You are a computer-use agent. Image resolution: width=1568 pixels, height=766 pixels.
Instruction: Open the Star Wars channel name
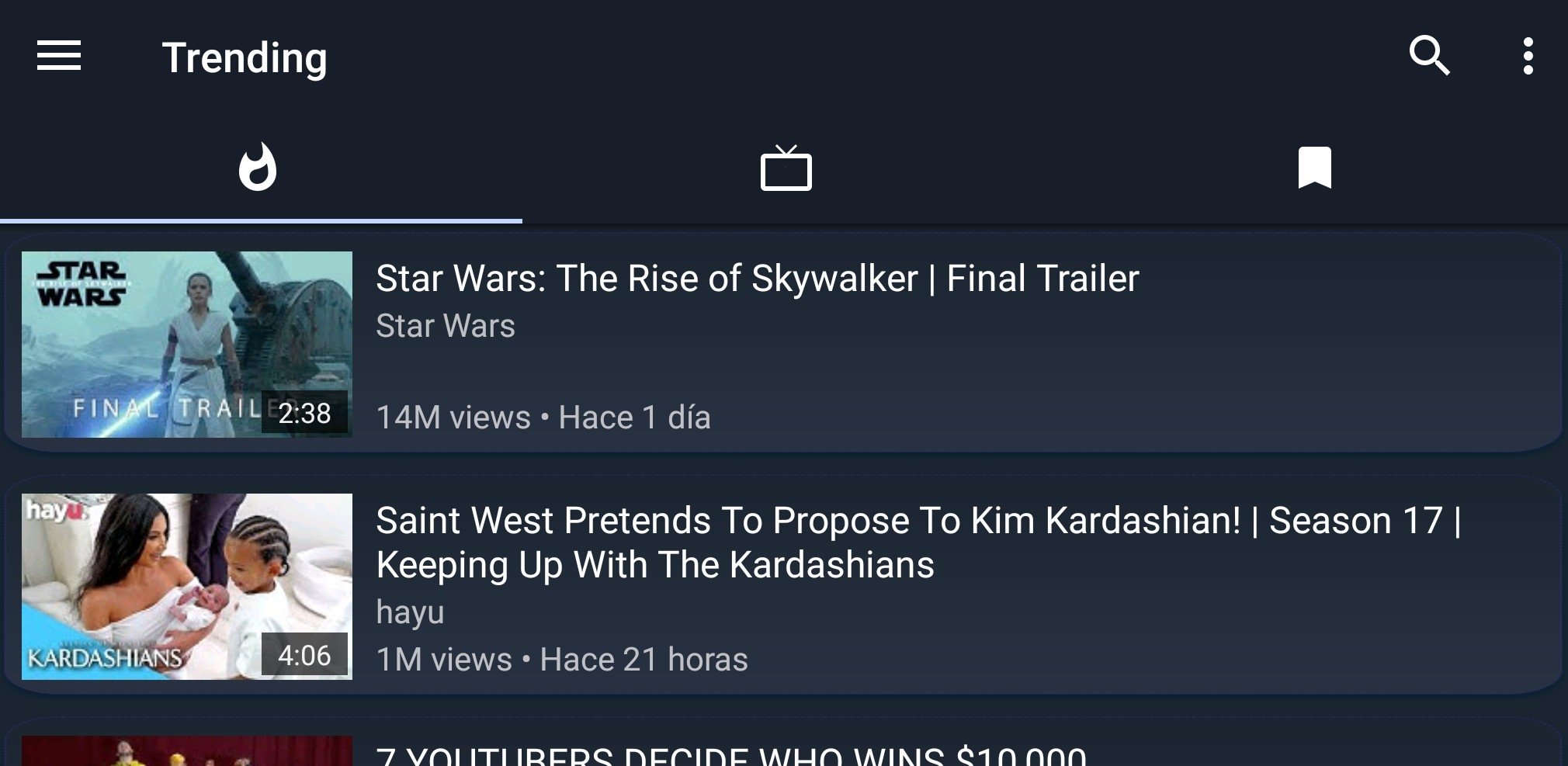pos(446,326)
